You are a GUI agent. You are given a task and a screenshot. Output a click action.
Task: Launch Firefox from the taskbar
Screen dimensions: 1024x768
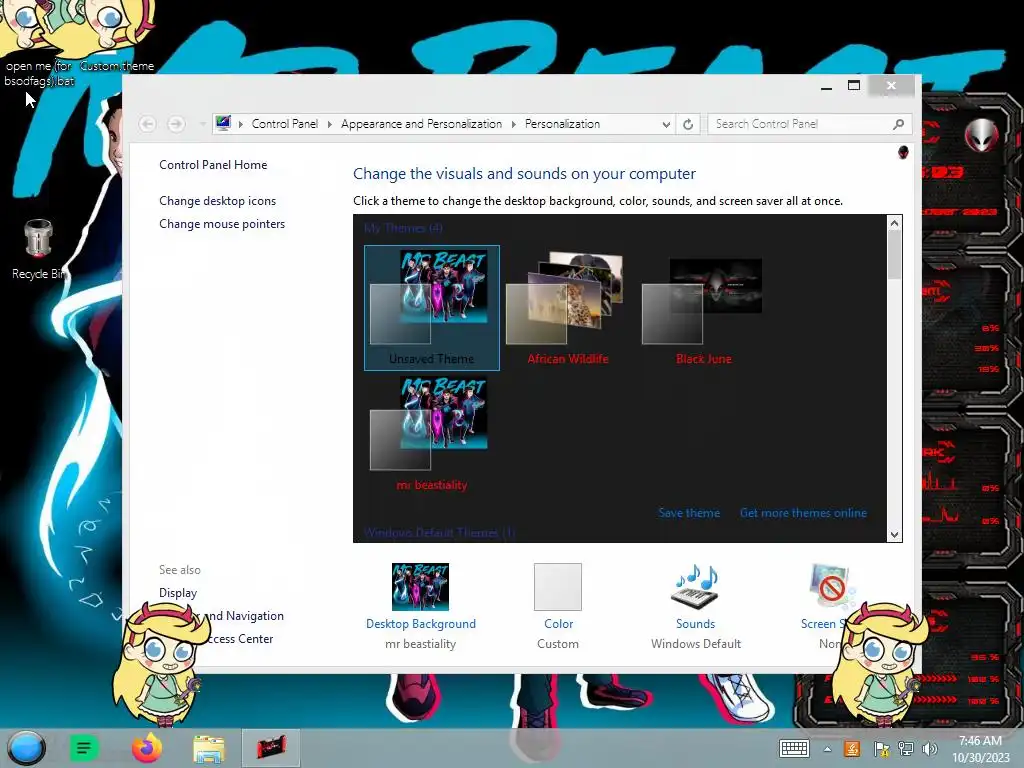147,748
